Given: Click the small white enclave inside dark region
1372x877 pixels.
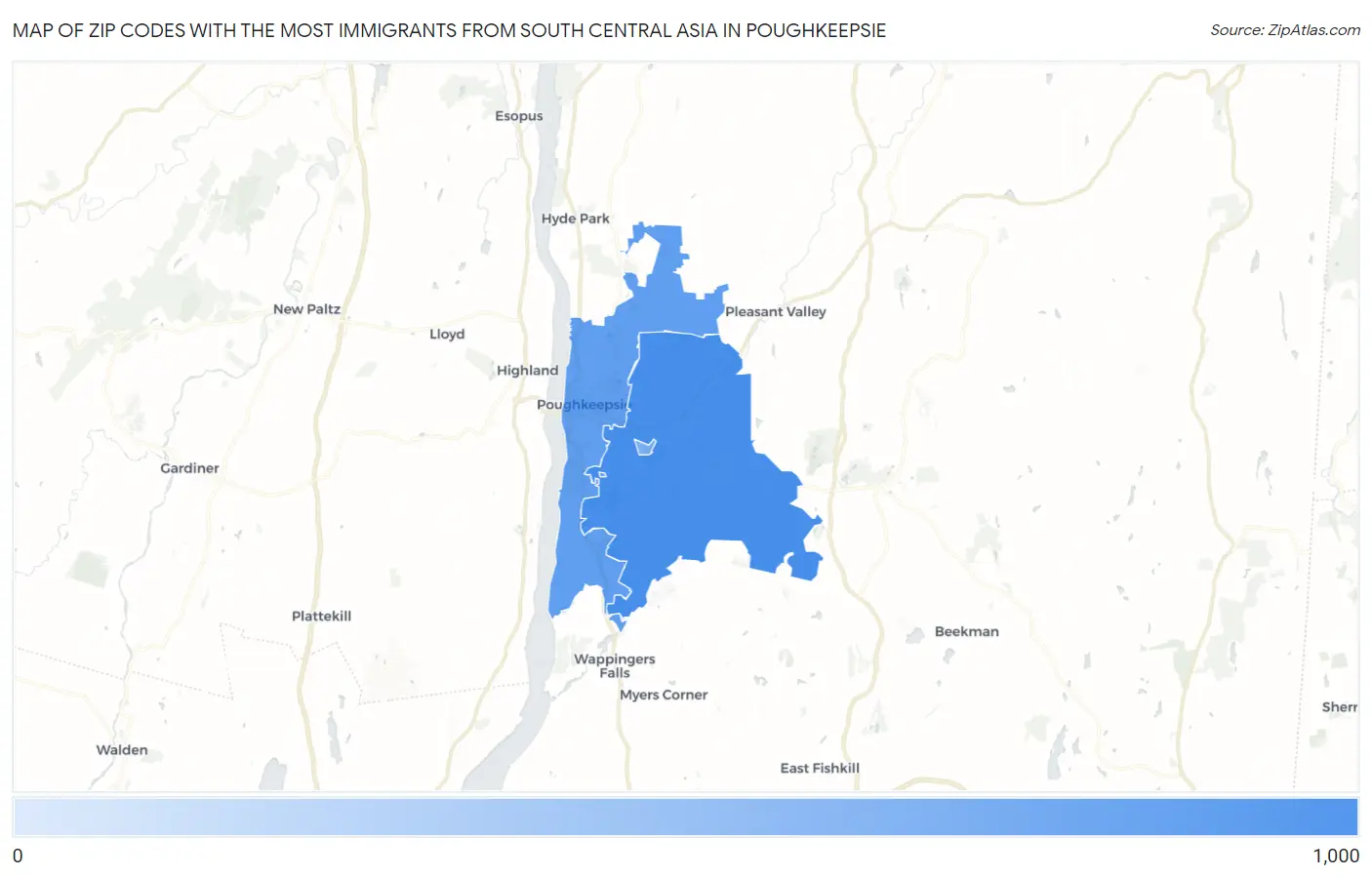Looking at the screenshot, I should tap(645, 447).
